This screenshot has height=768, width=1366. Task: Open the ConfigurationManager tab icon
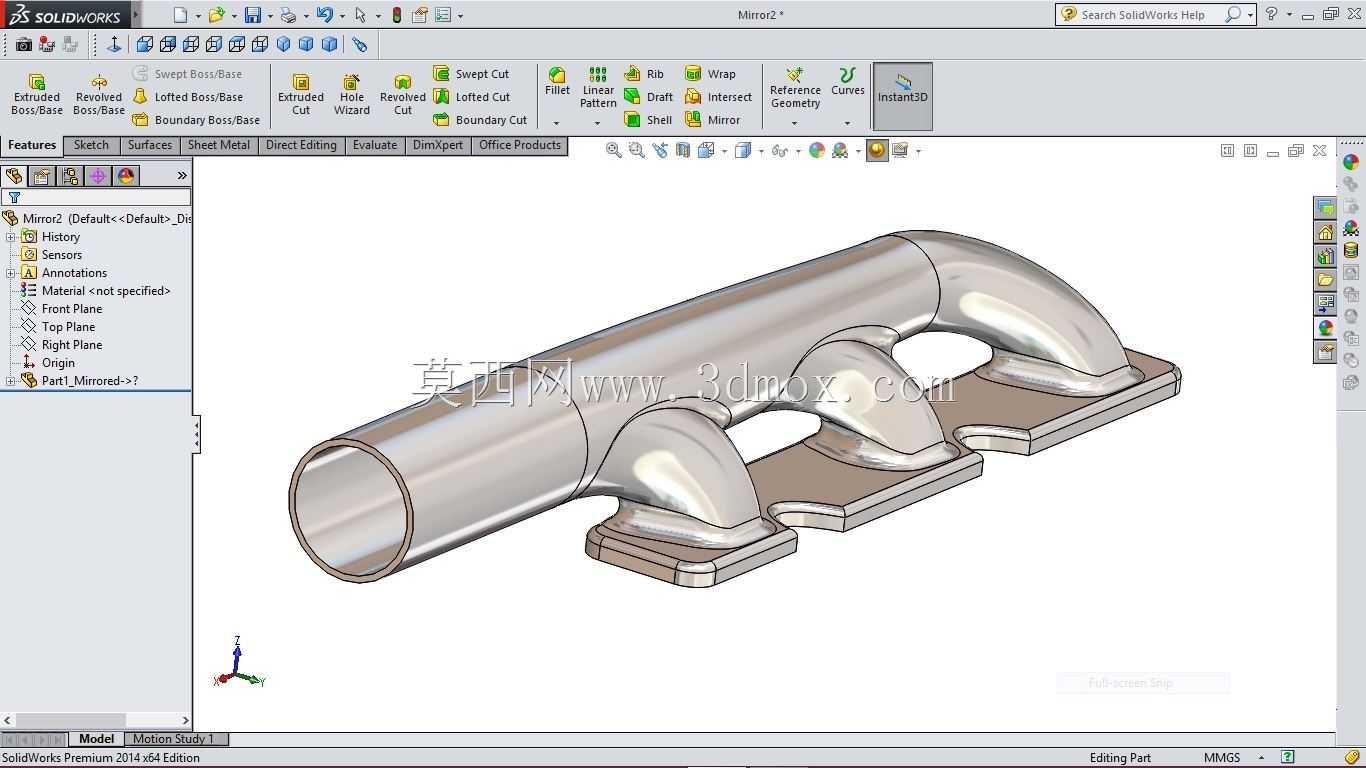click(70, 176)
